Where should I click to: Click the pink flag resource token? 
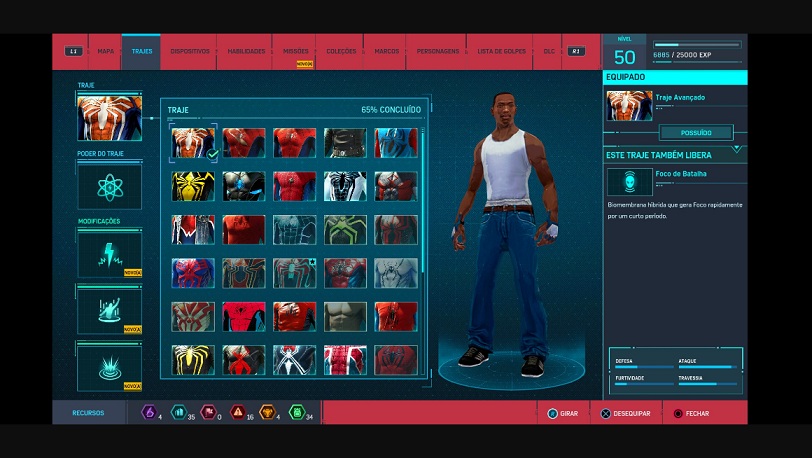pyautogui.click(x=208, y=412)
